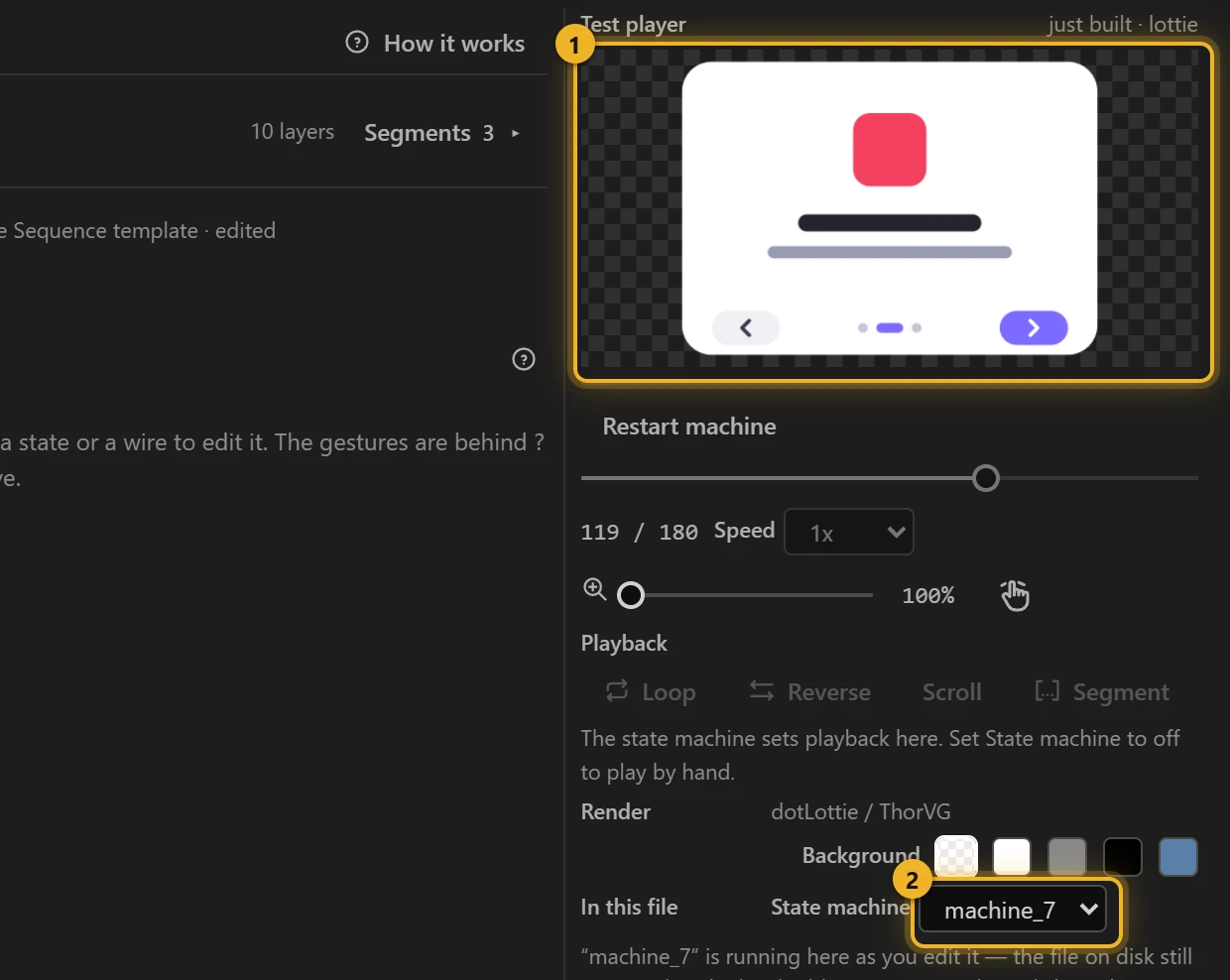Toggle the hand pan tool icon
Screen dimensions: 1230x980
coord(1015,595)
